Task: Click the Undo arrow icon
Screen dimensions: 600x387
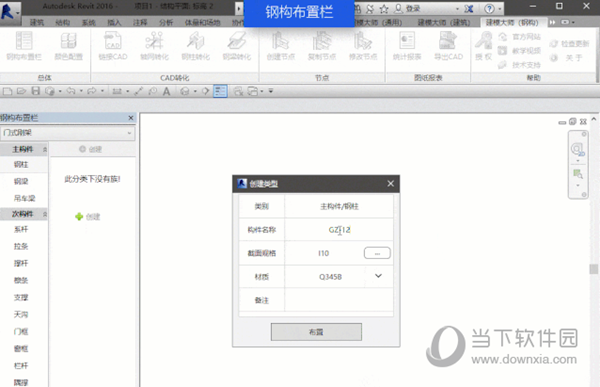Action: click(x=71, y=91)
